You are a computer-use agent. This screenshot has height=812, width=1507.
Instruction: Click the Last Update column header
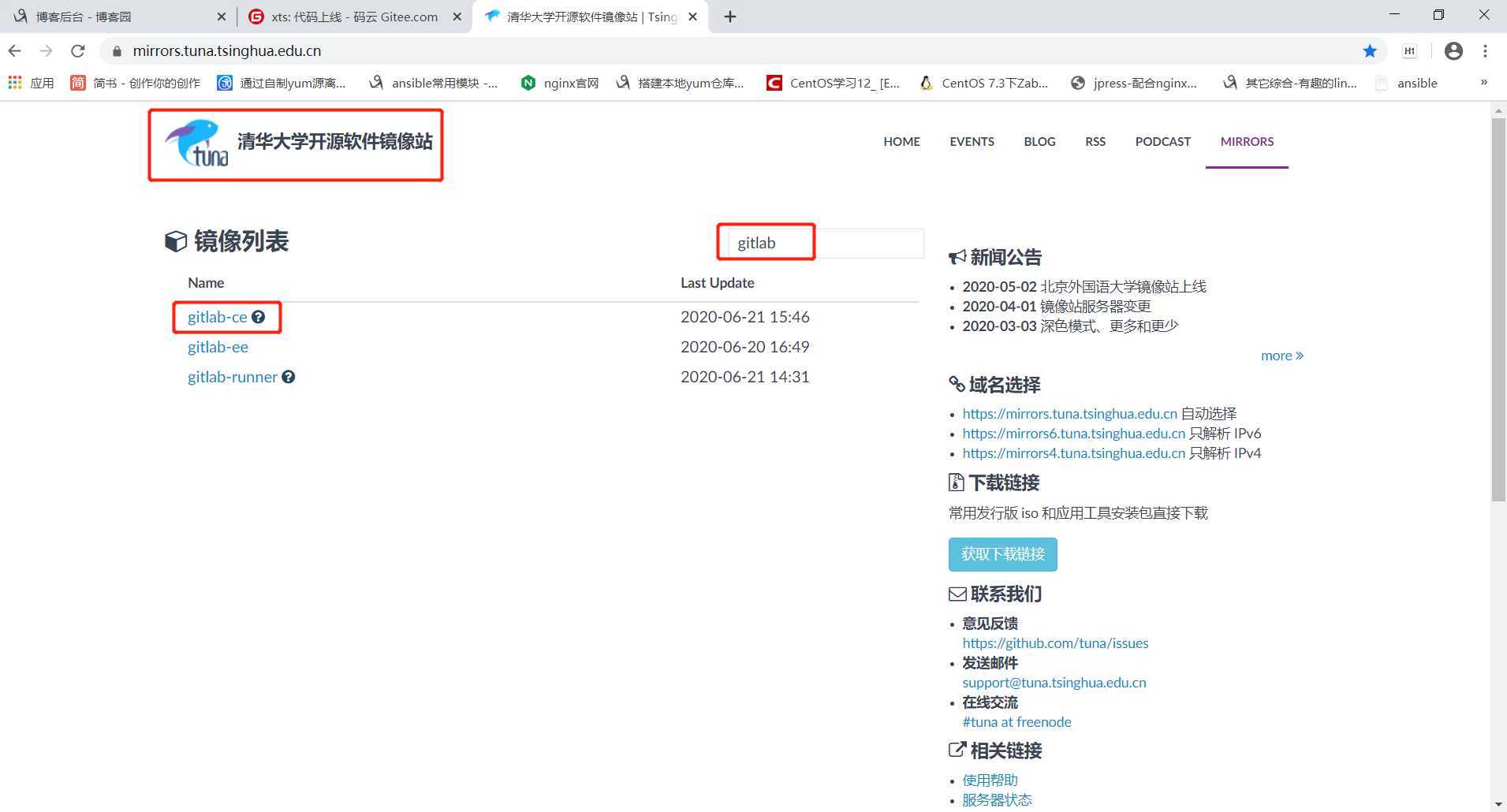click(x=718, y=283)
